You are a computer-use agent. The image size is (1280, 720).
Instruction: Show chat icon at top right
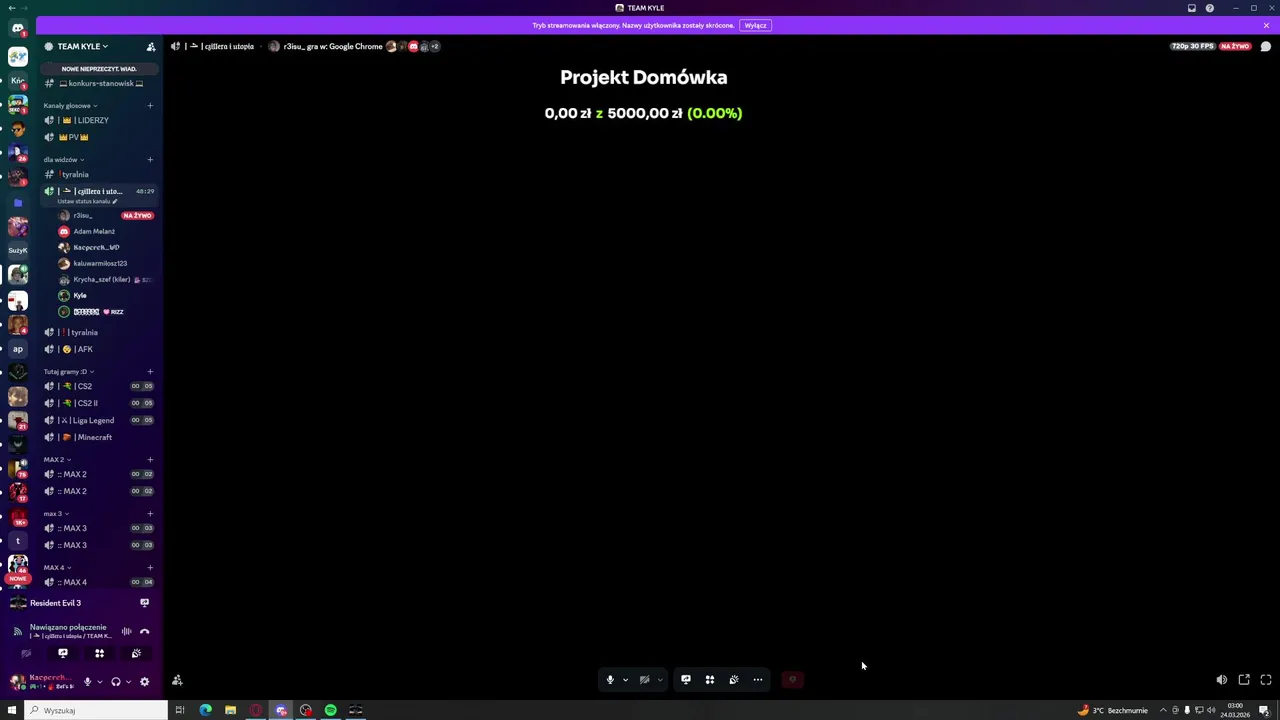(x=1266, y=46)
